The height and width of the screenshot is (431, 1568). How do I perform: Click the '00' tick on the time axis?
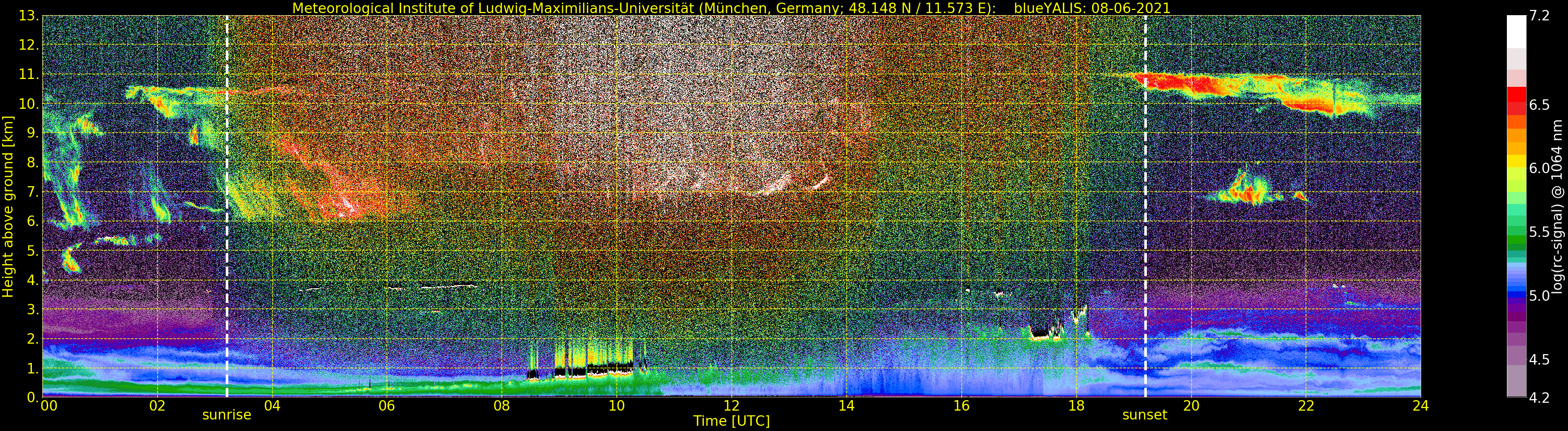point(49,405)
